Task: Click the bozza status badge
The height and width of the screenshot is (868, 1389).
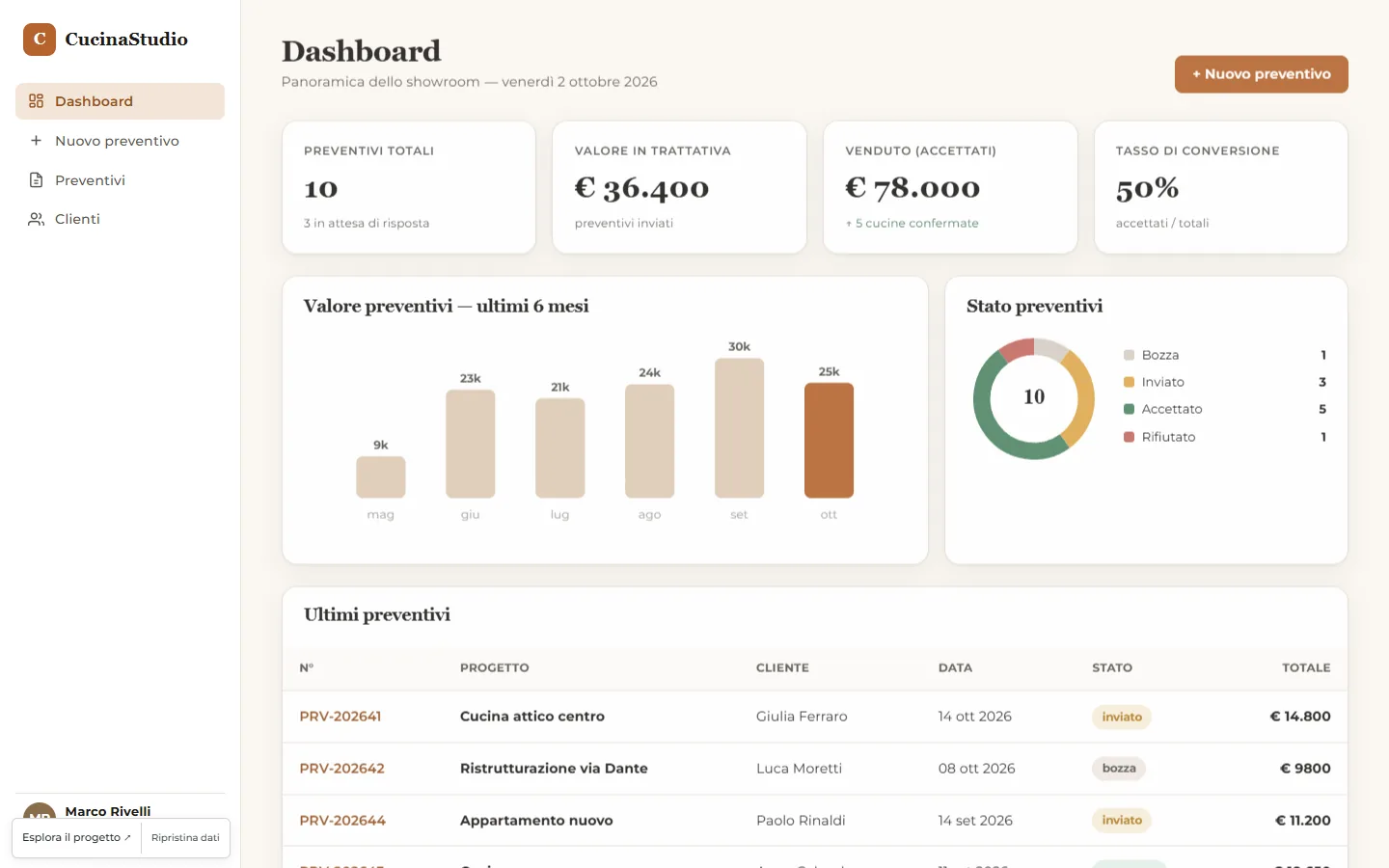Action: (x=1119, y=769)
